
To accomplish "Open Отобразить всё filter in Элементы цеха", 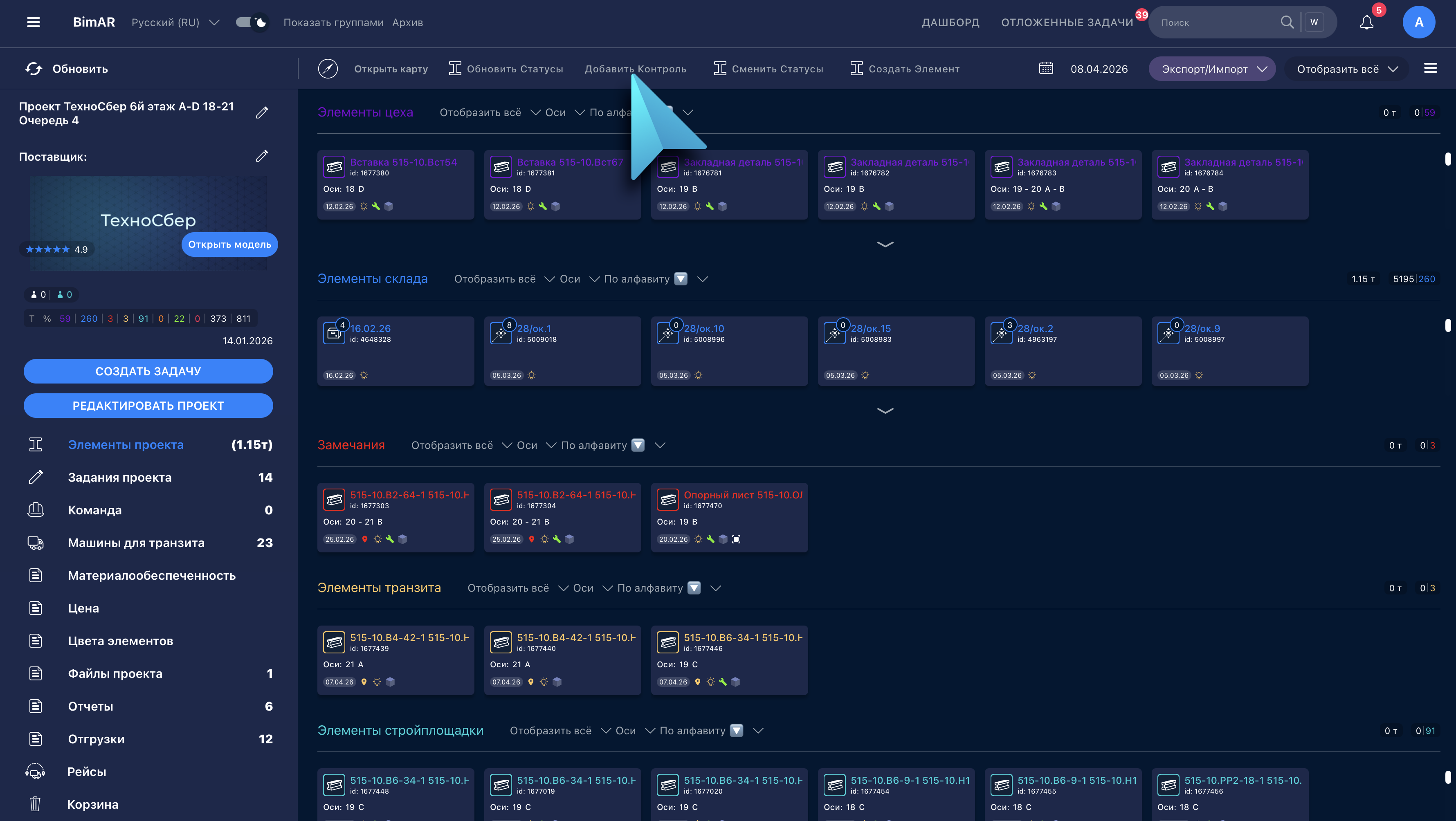I will [x=490, y=112].
